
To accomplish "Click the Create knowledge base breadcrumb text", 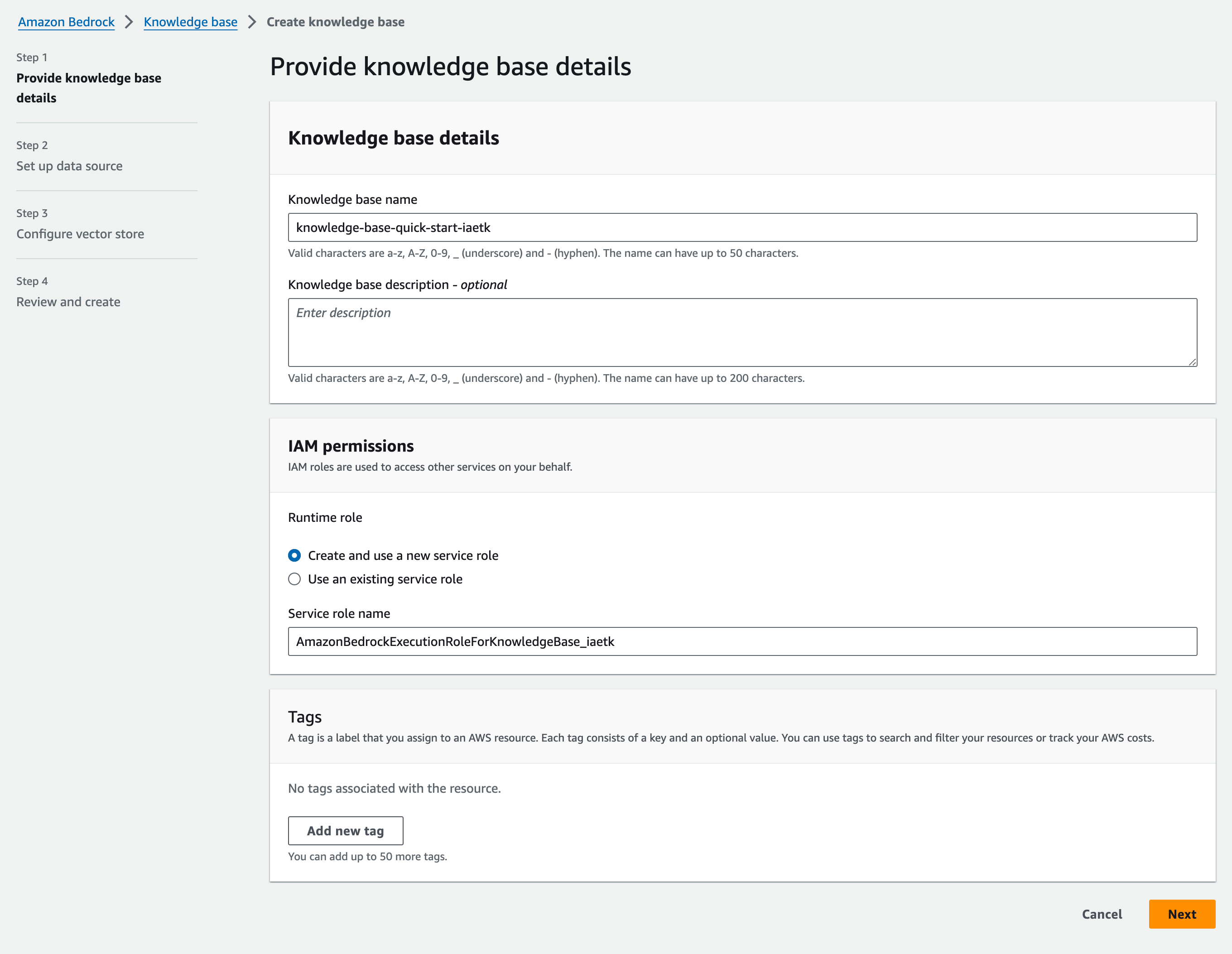I will point(335,22).
